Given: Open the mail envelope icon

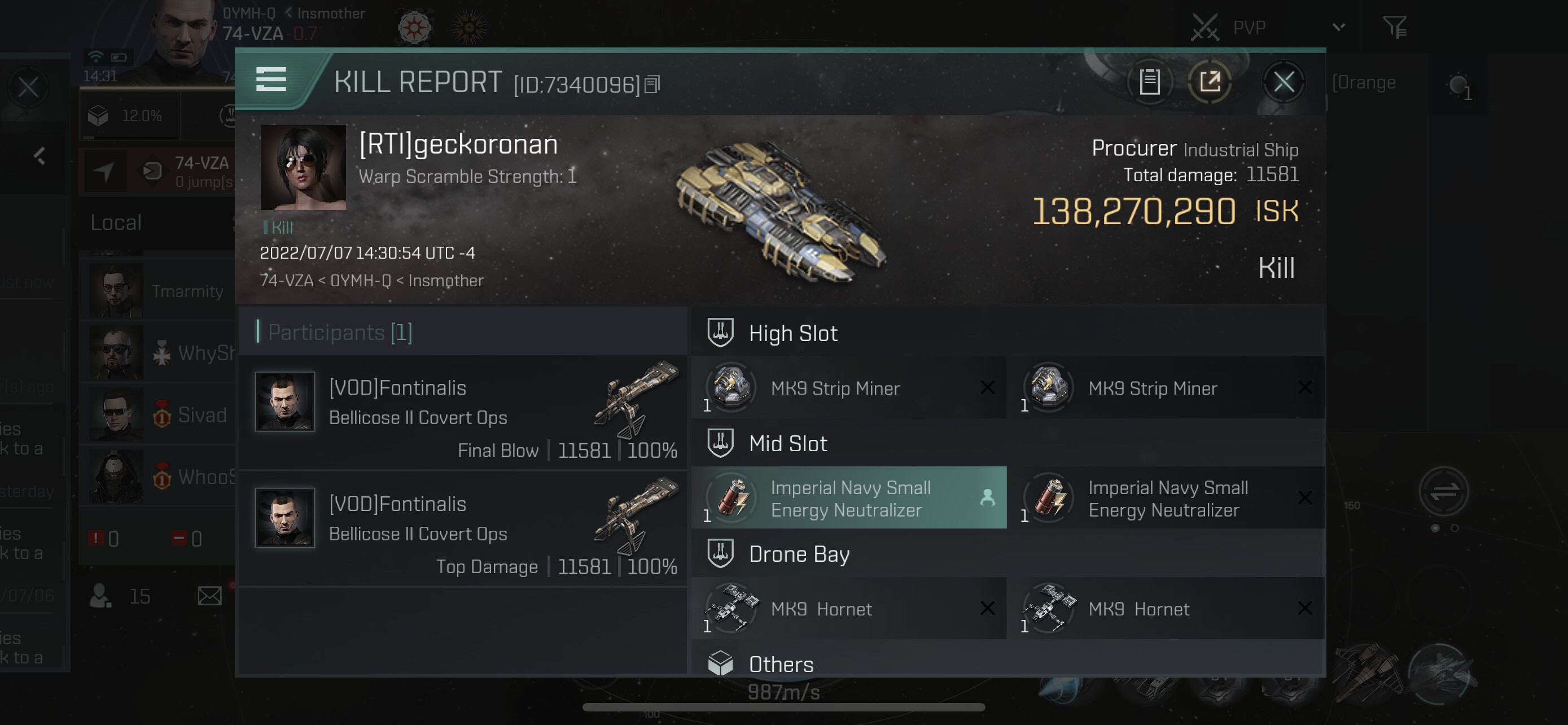Looking at the screenshot, I should coord(209,595).
